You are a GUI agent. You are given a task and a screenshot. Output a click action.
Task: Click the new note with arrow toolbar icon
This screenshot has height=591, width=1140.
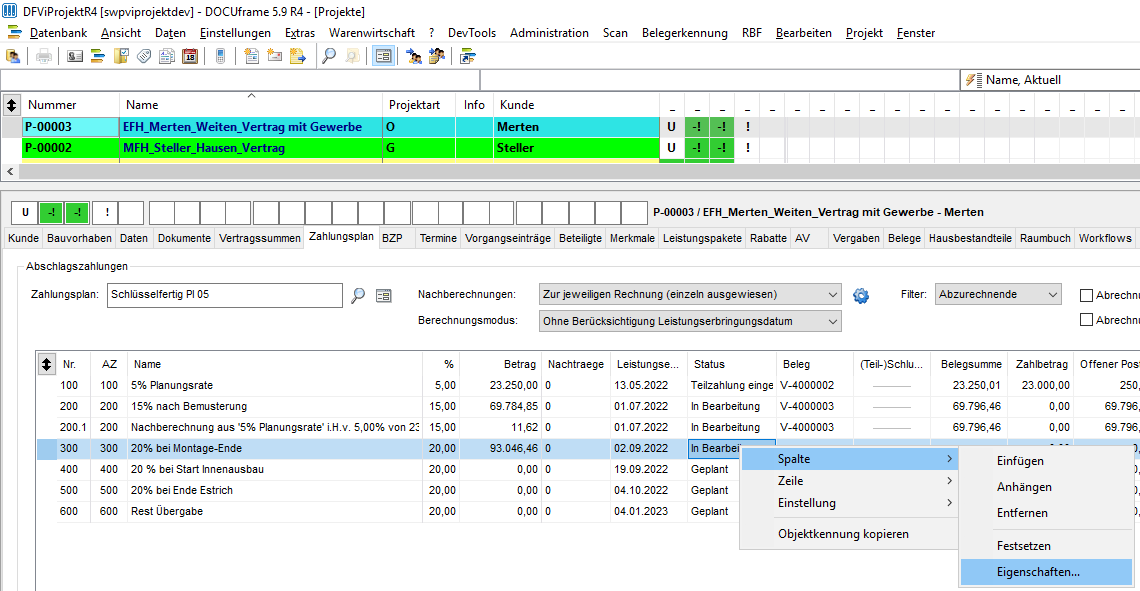(x=297, y=56)
